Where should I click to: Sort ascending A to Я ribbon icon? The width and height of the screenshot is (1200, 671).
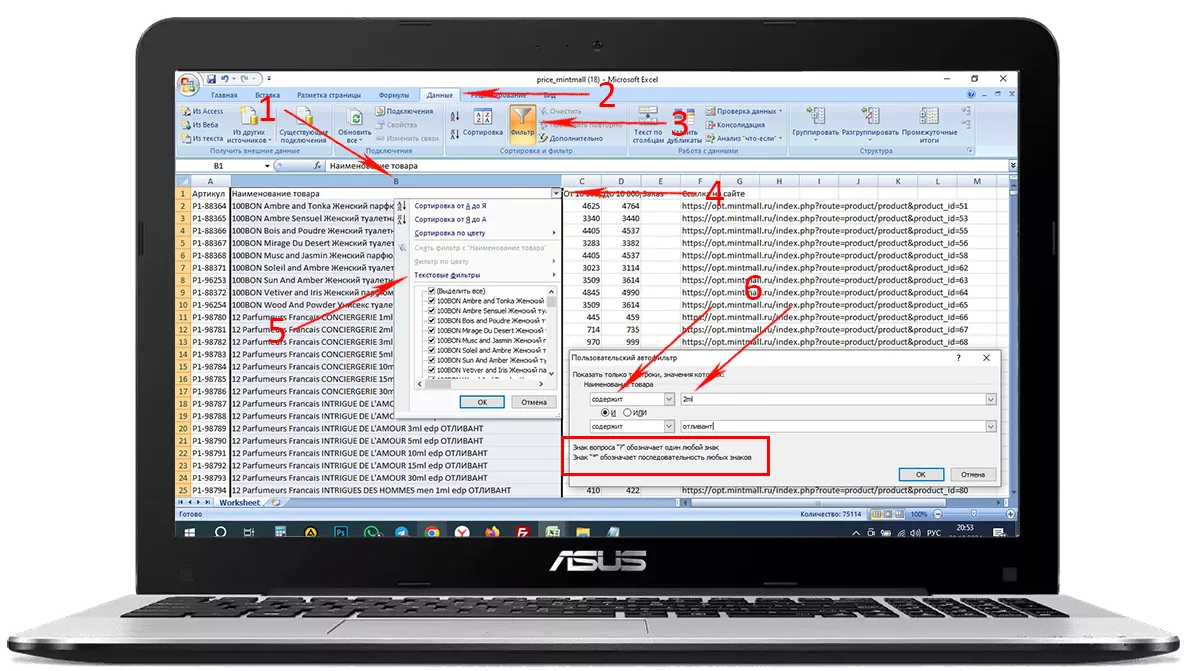coord(455,116)
